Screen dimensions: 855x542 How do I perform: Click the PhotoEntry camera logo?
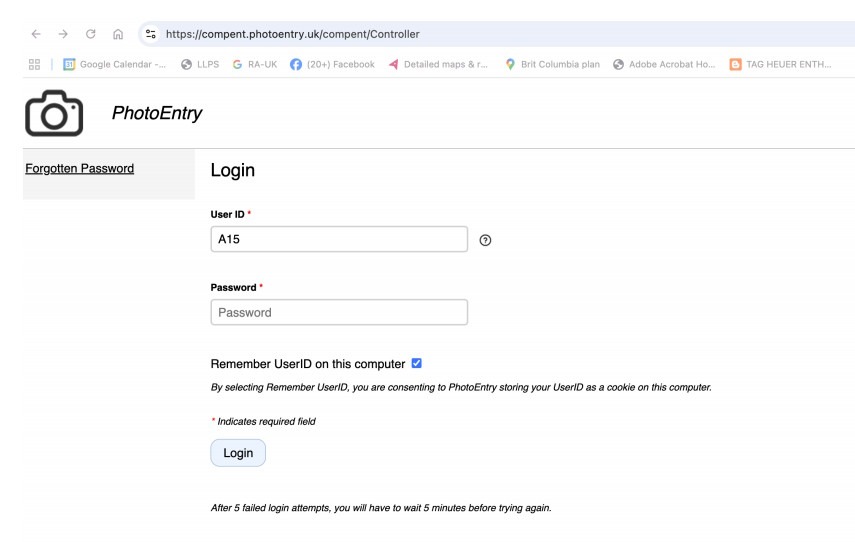(x=54, y=113)
